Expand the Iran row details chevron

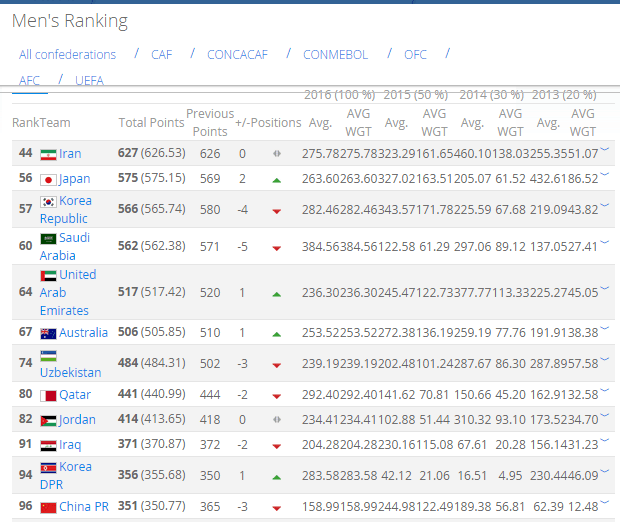click(x=605, y=150)
